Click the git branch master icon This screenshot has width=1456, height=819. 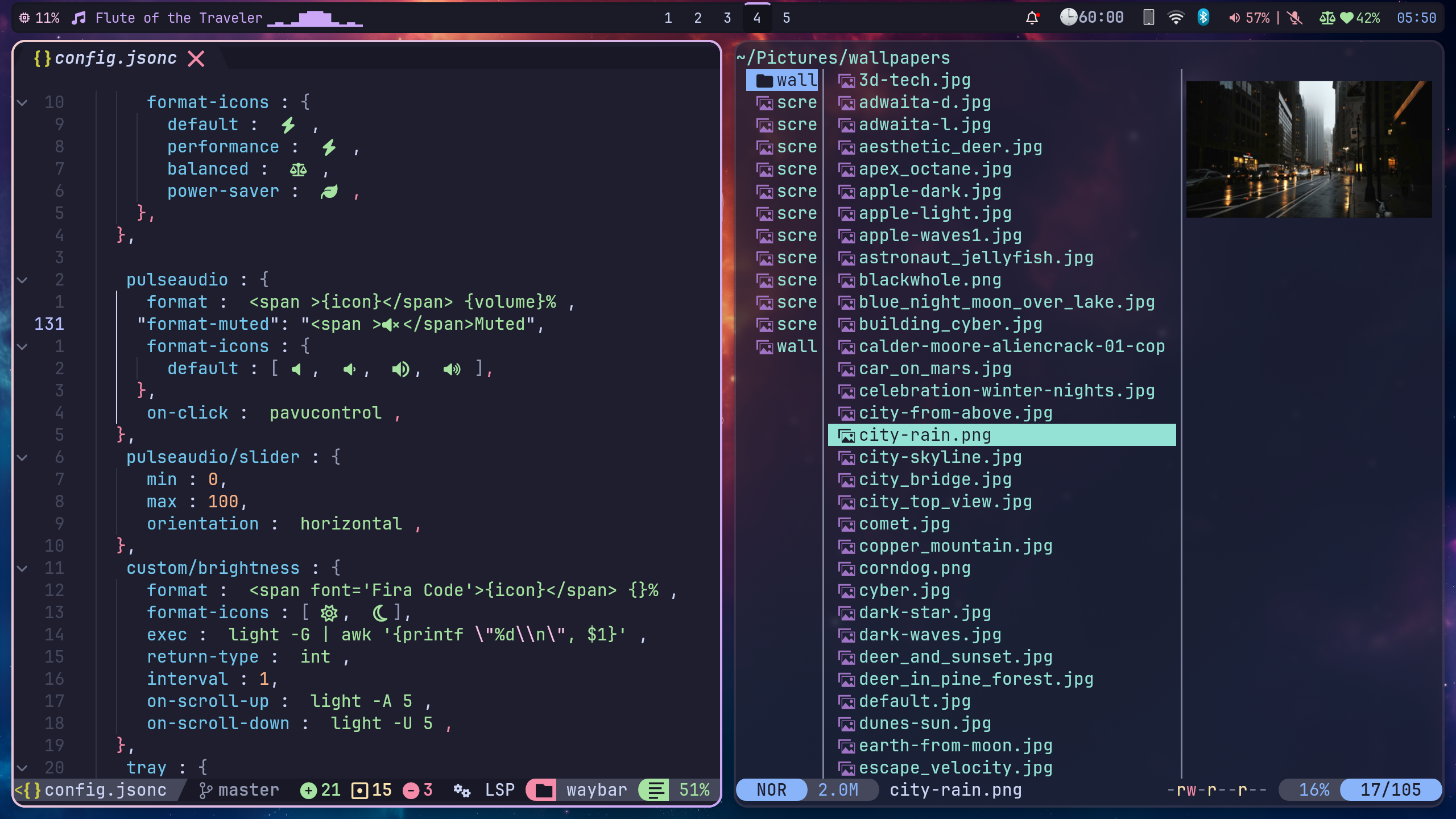pyautogui.click(x=205, y=790)
